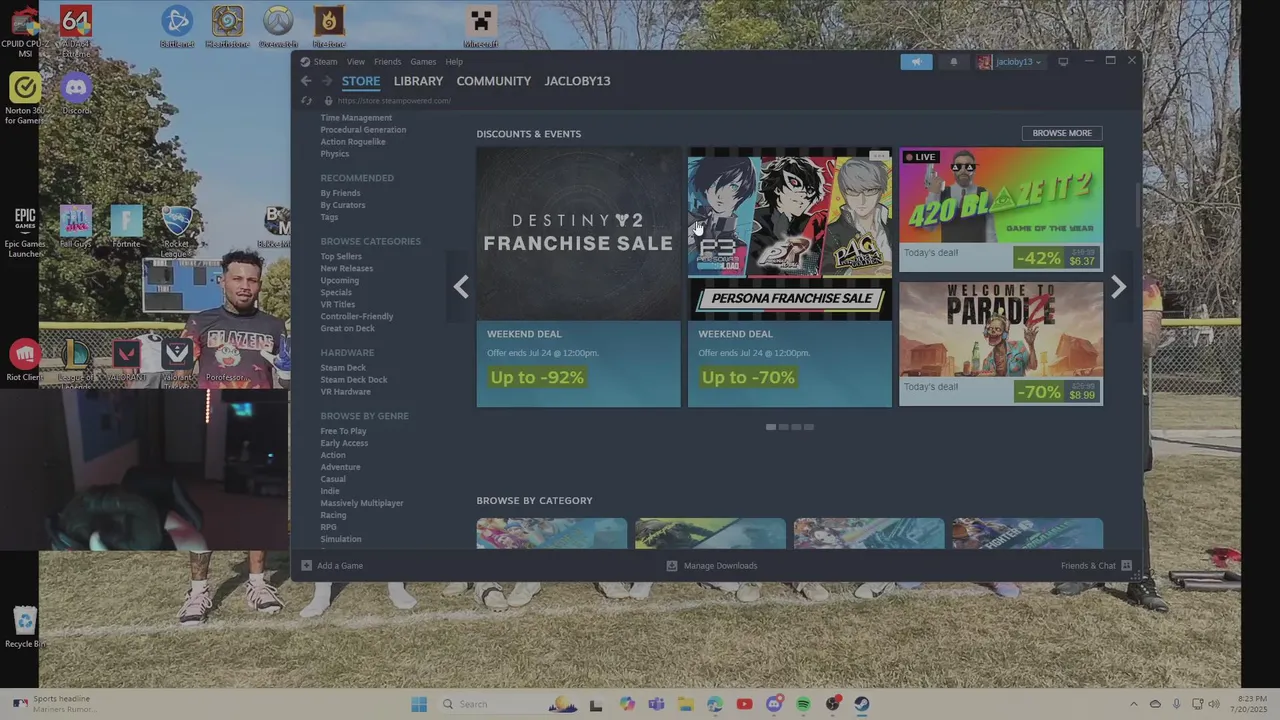Open the 420 Blaze It 2 deal

point(1001,209)
